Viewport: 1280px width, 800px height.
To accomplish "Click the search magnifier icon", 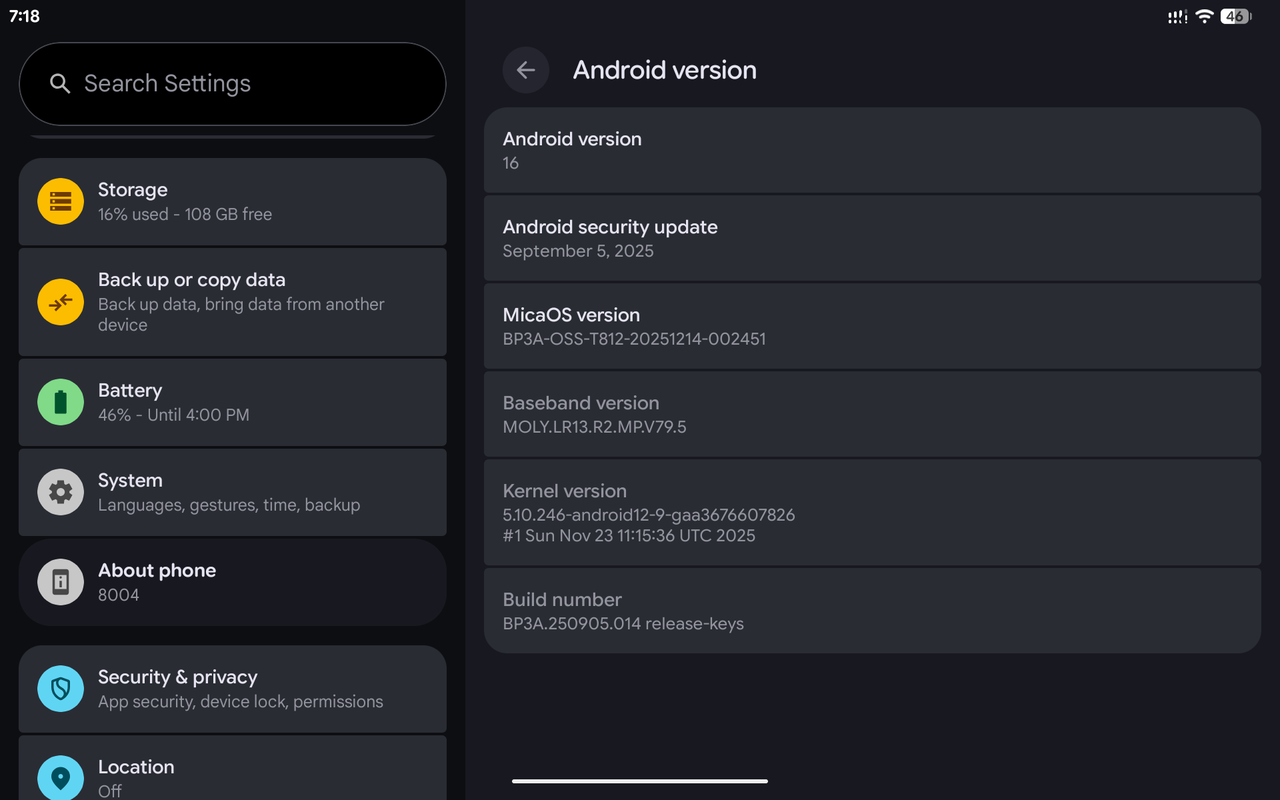I will pyautogui.click(x=60, y=84).
